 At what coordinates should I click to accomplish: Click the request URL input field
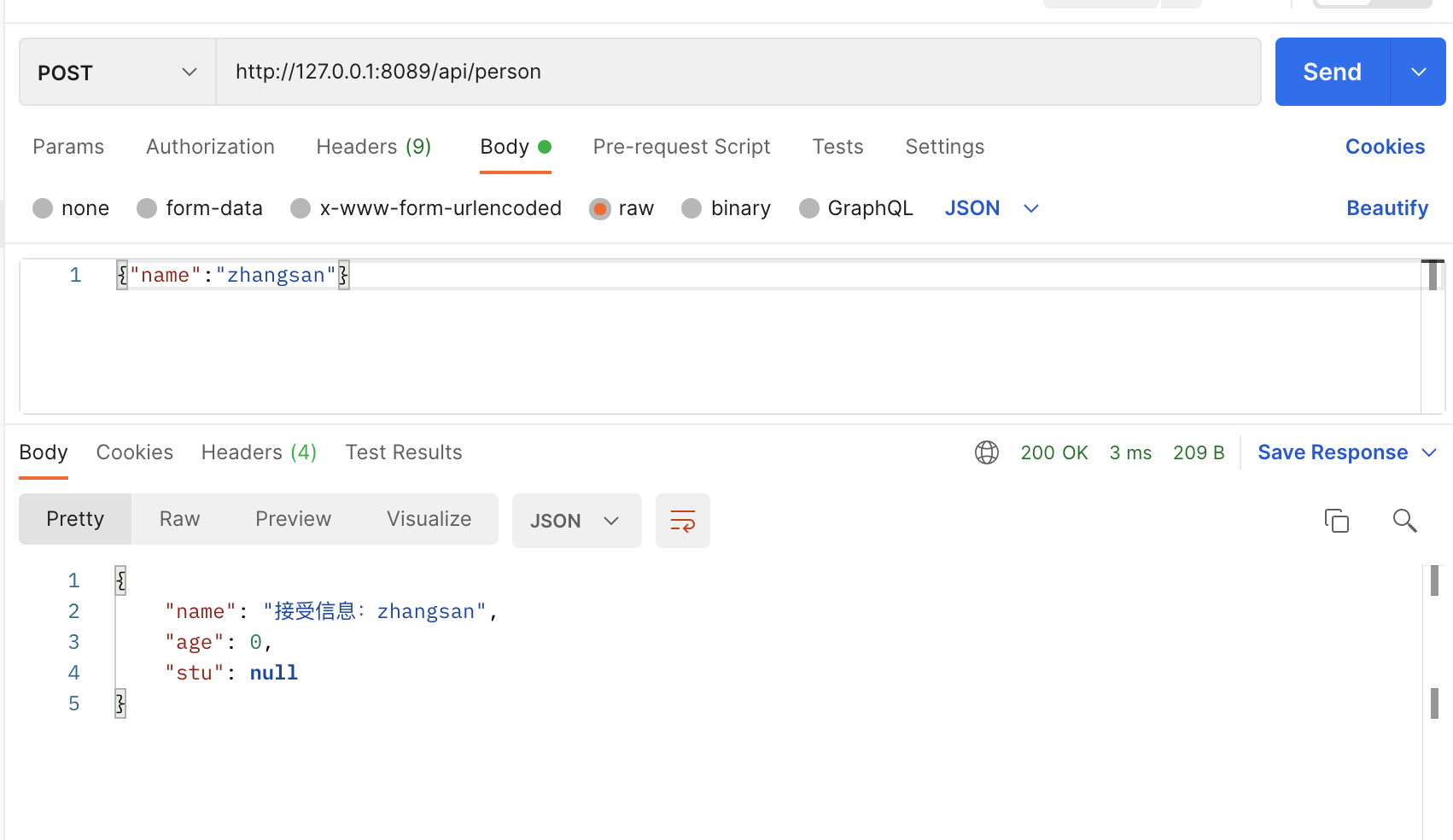point(738,72)
